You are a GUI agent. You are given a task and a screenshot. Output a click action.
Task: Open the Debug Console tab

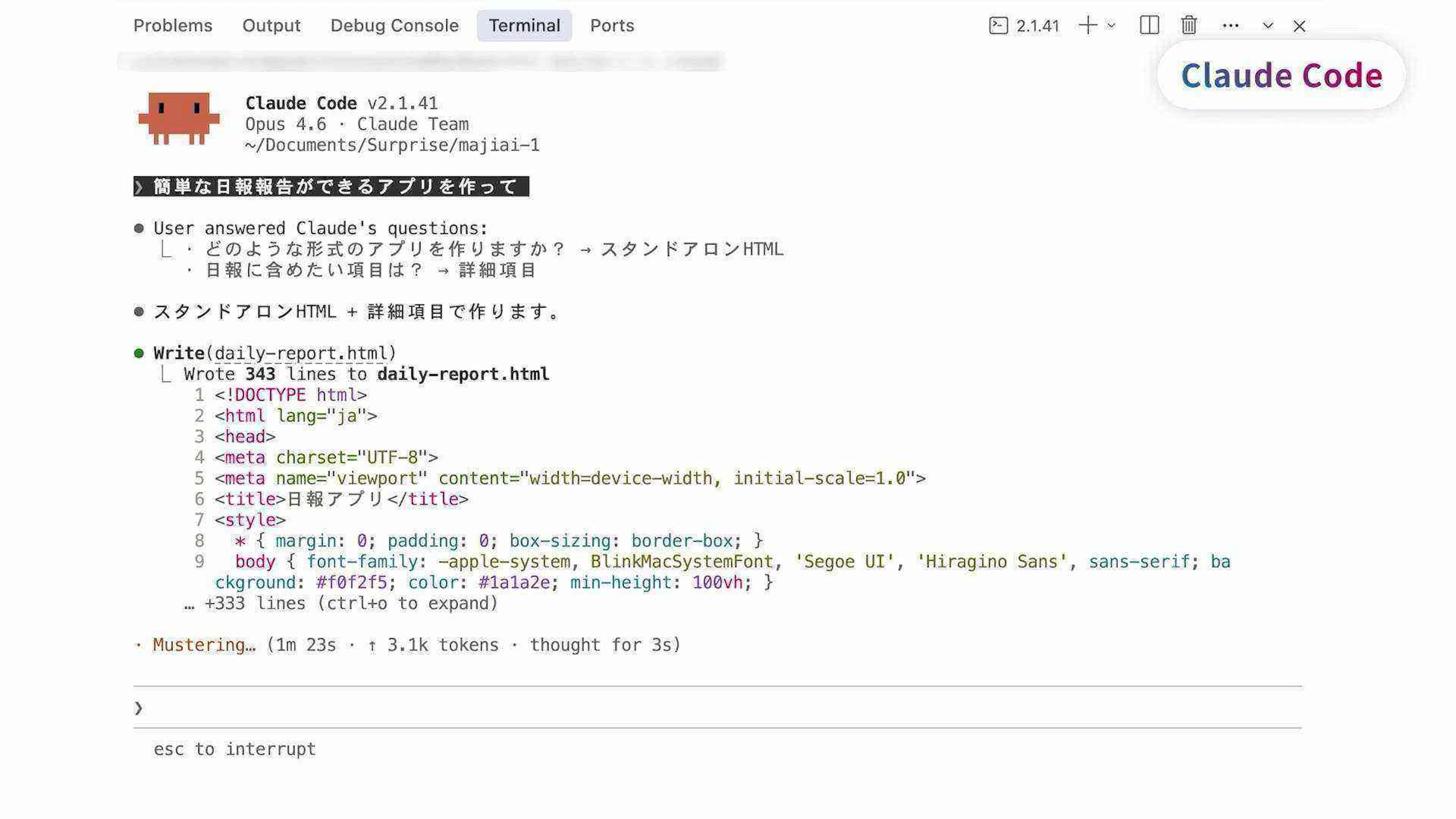click(394, 26)
